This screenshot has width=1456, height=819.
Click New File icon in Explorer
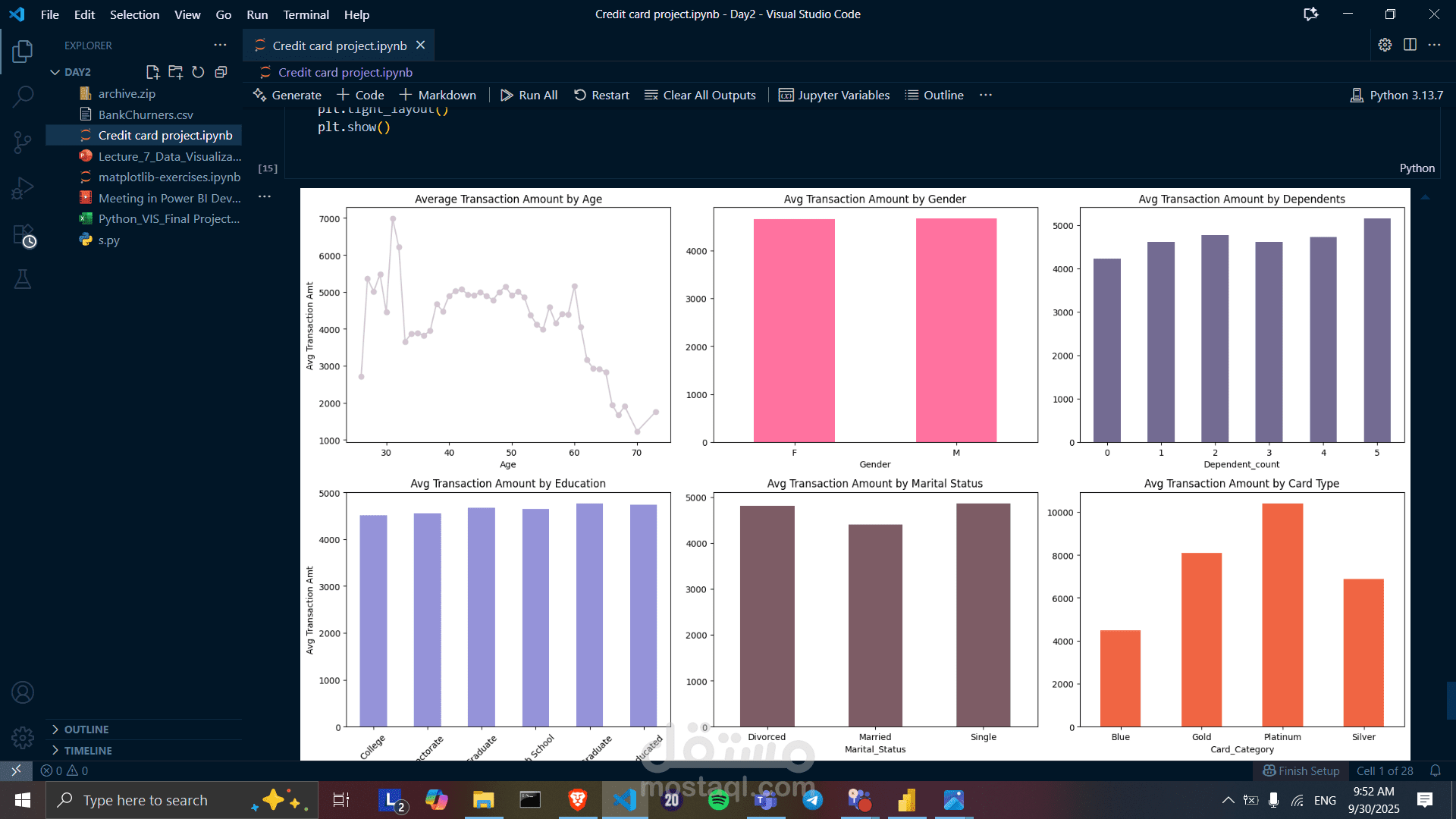152,72
